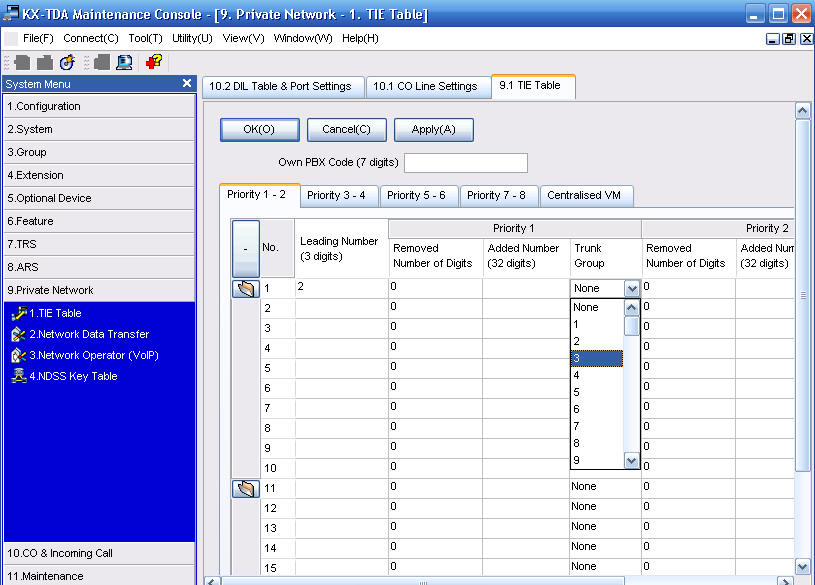Open the Connect(C) menu
The height and width of the screenshot is (585, 815).
[x=91, y=38]
